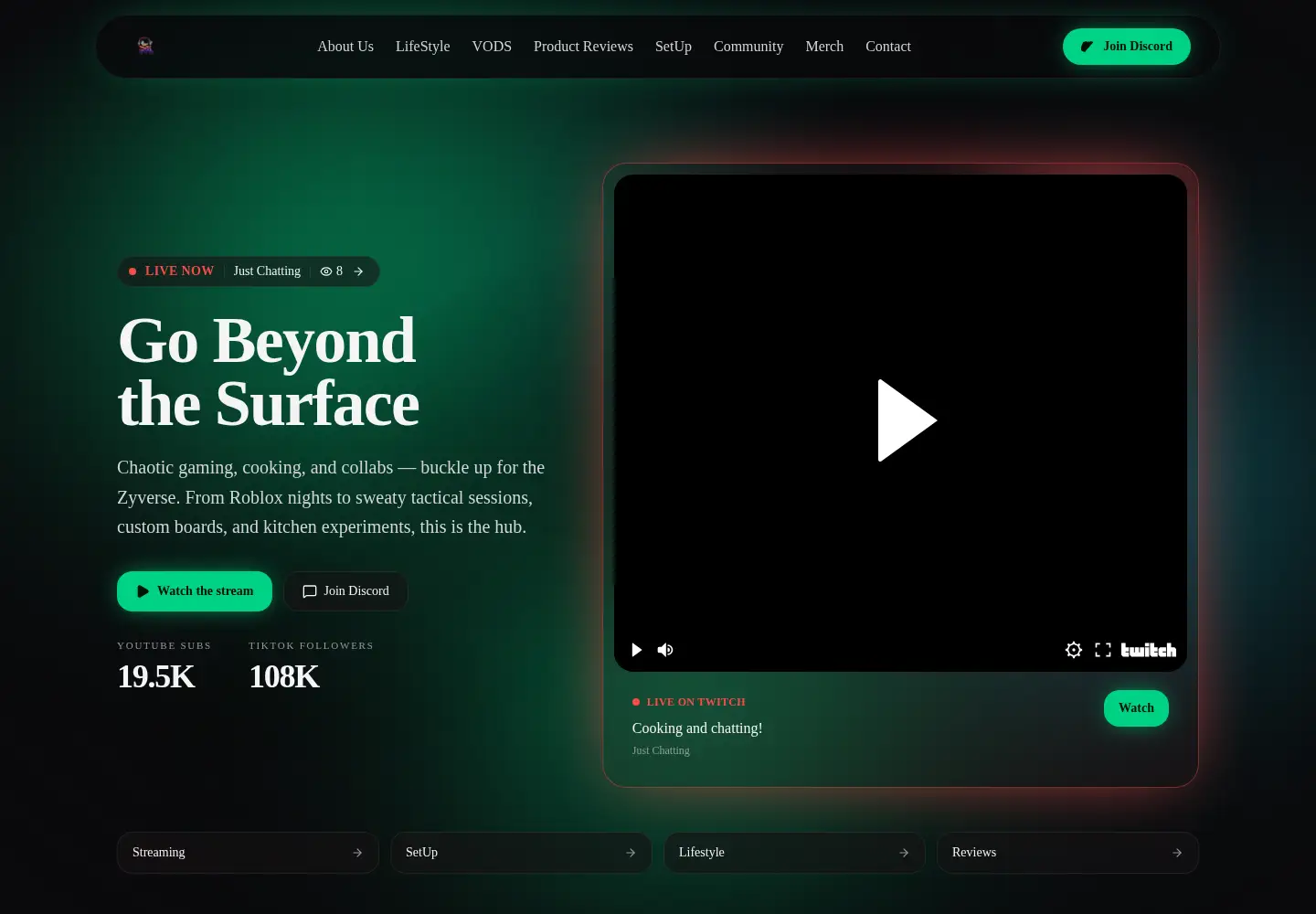
Task: Click the Just Chatting text in the live pill
Action: pos(267,271)
